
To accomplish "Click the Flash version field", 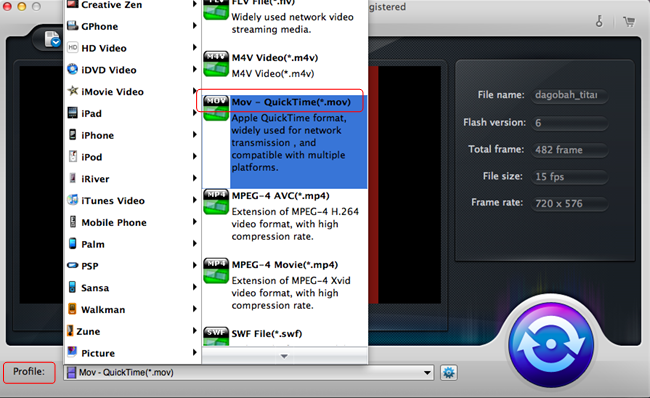I will [569, 123].
